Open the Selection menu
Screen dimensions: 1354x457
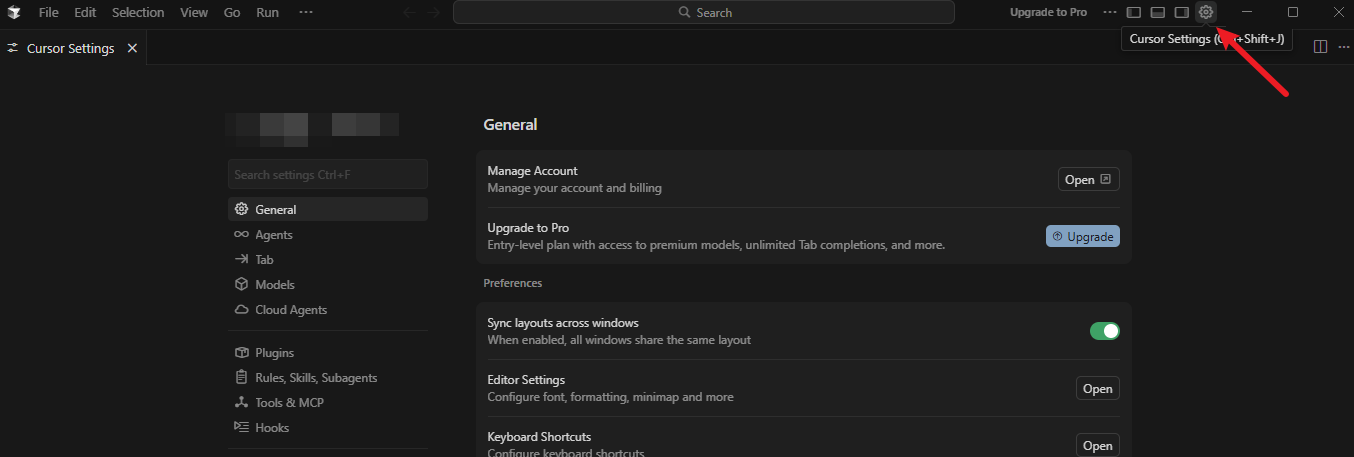[x=138, y=12]
